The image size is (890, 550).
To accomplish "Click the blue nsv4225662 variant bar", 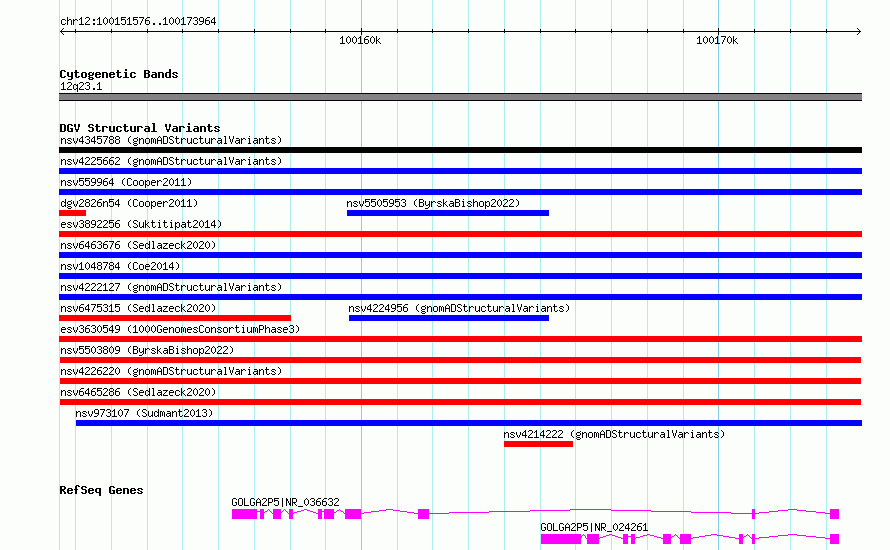I will tap(460, 171).
